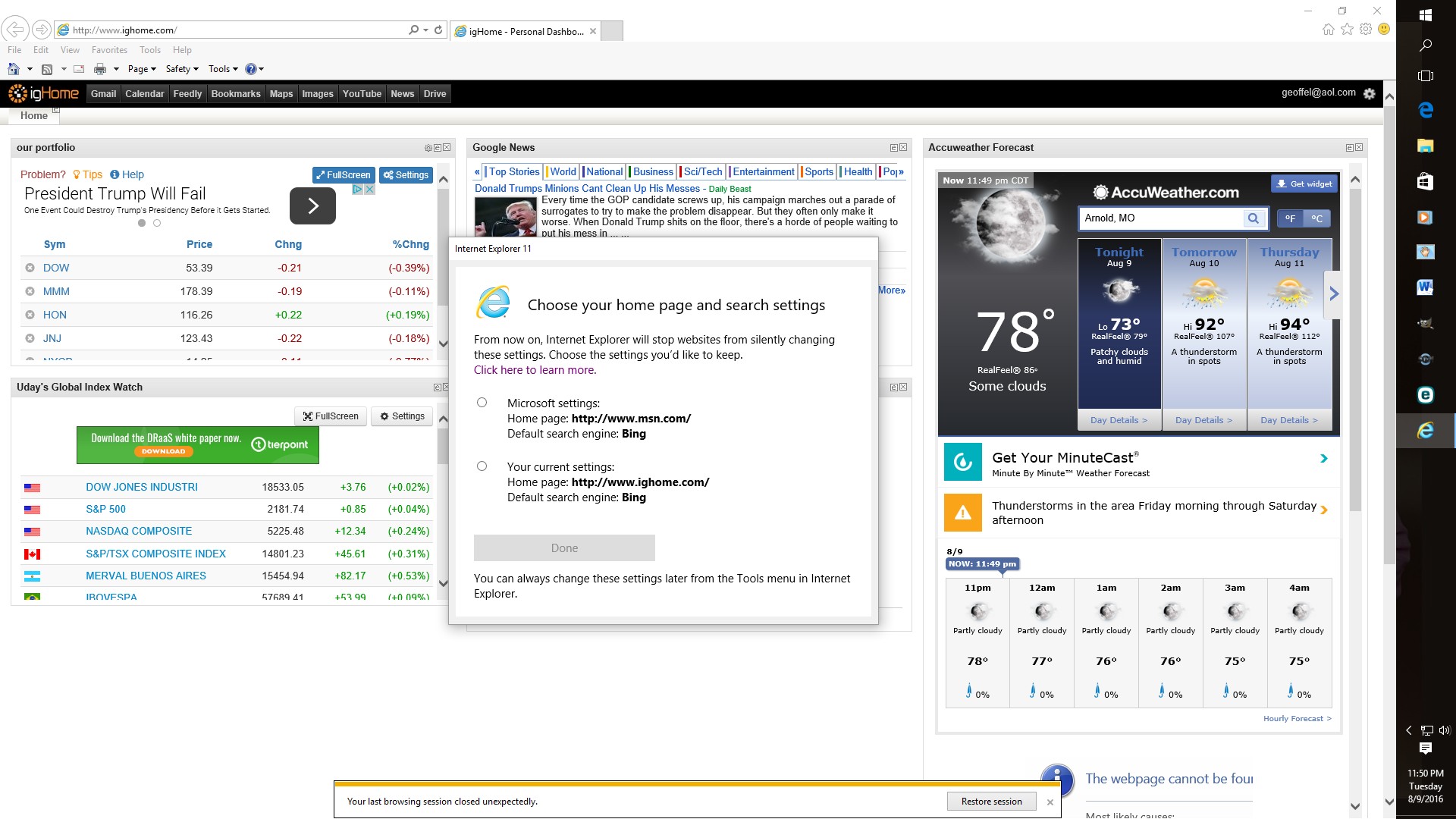1456x819 pixels.
Task: Refresh the page from the address bar
Action: (x=438, y=30)
